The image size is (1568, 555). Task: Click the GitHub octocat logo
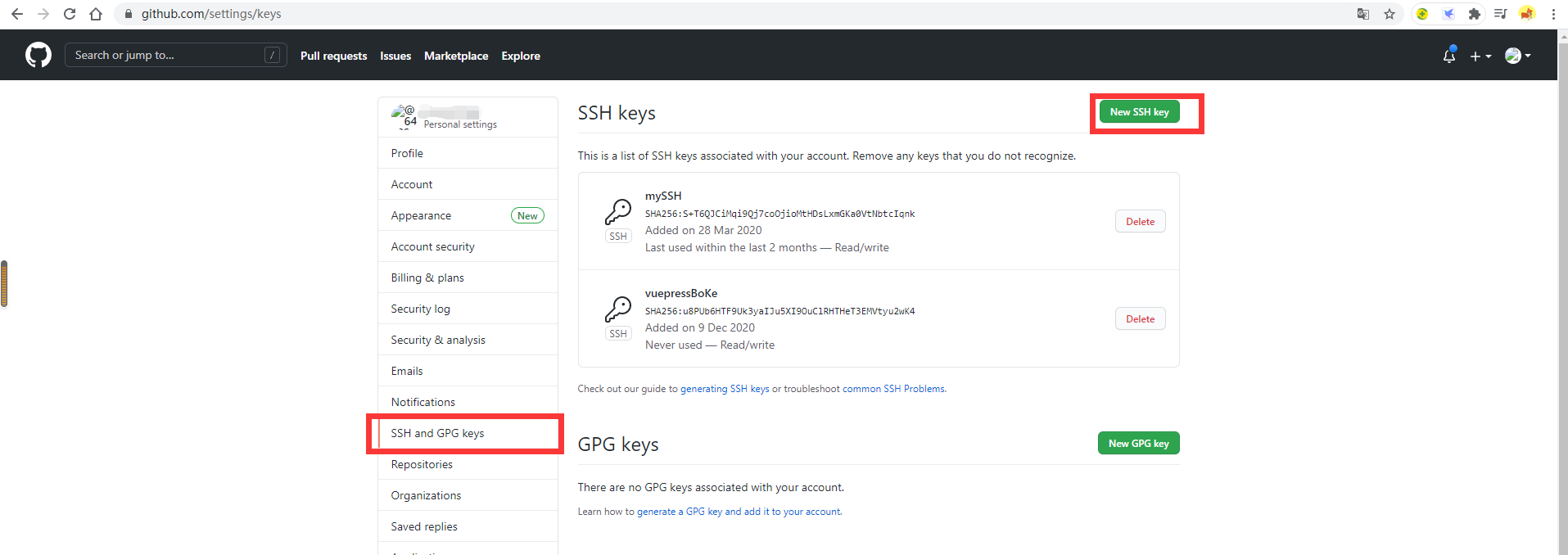tap(38, 55)
